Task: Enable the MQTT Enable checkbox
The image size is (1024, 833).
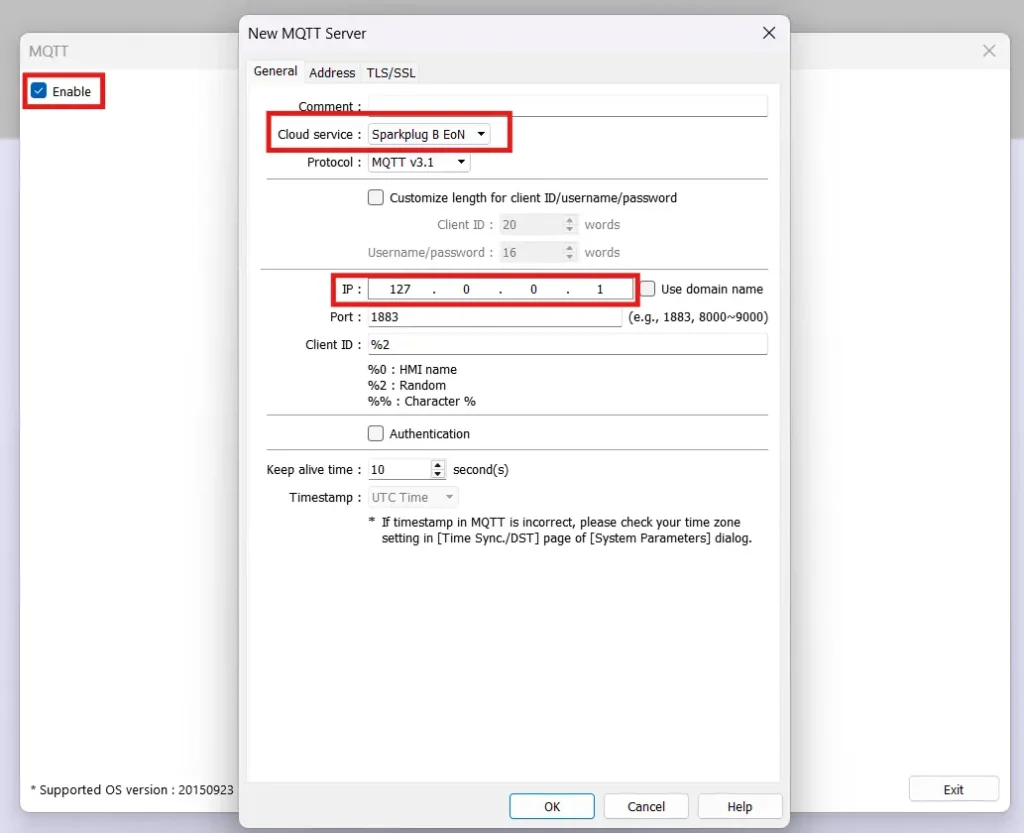Action: [37, 91]
